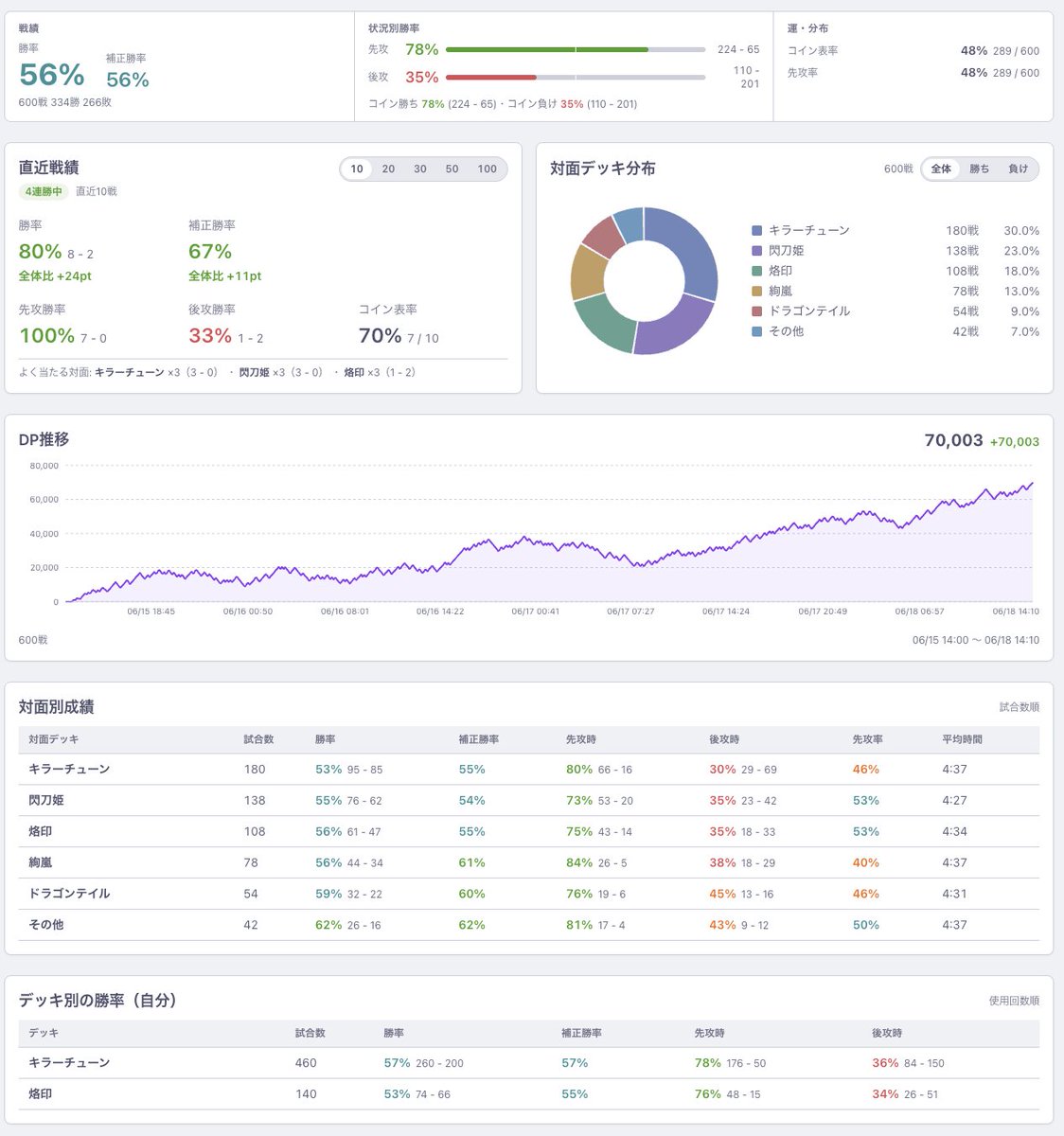Select the 10 recent matches option
Viewport: 1064px width, 1136px height.
(357, 169)
